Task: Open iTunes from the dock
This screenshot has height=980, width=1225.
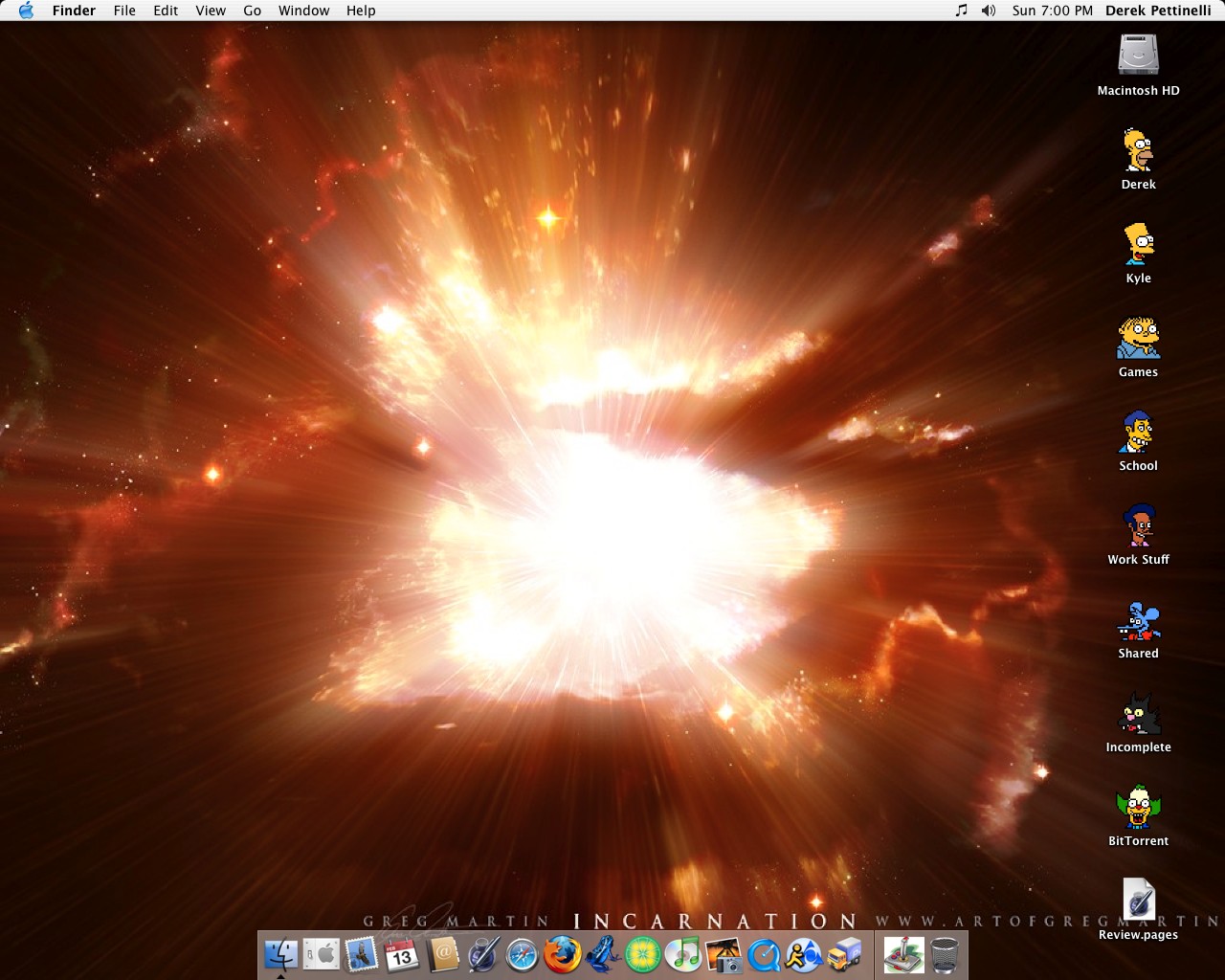Action: coord(683,954)
